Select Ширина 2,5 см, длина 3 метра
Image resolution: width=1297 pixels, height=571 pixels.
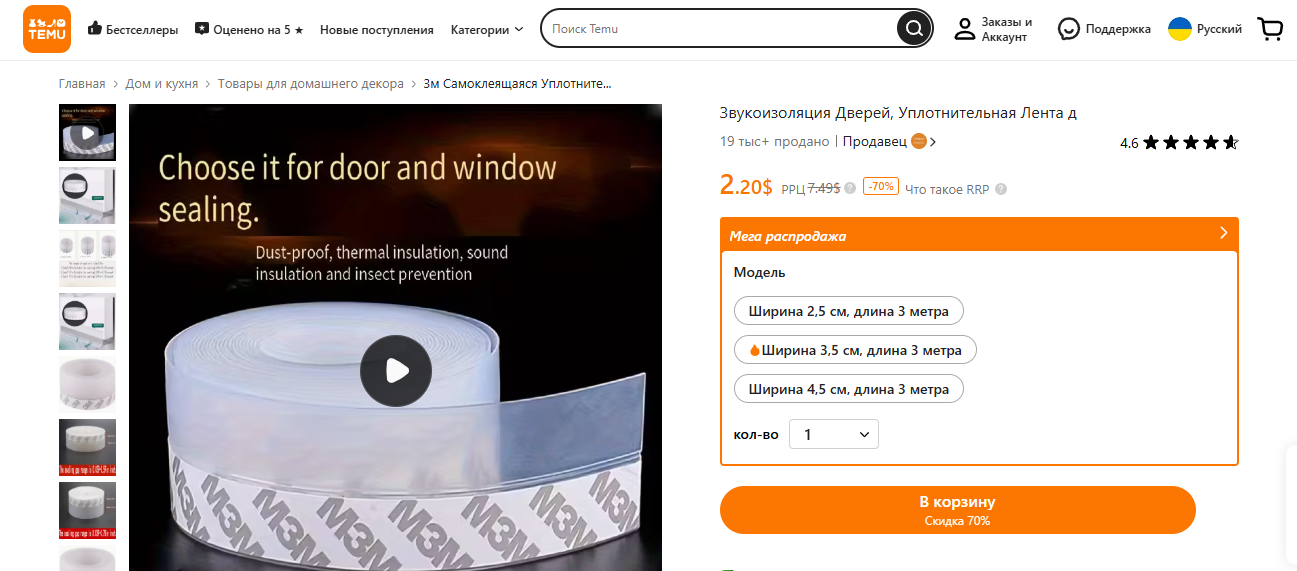849,311
